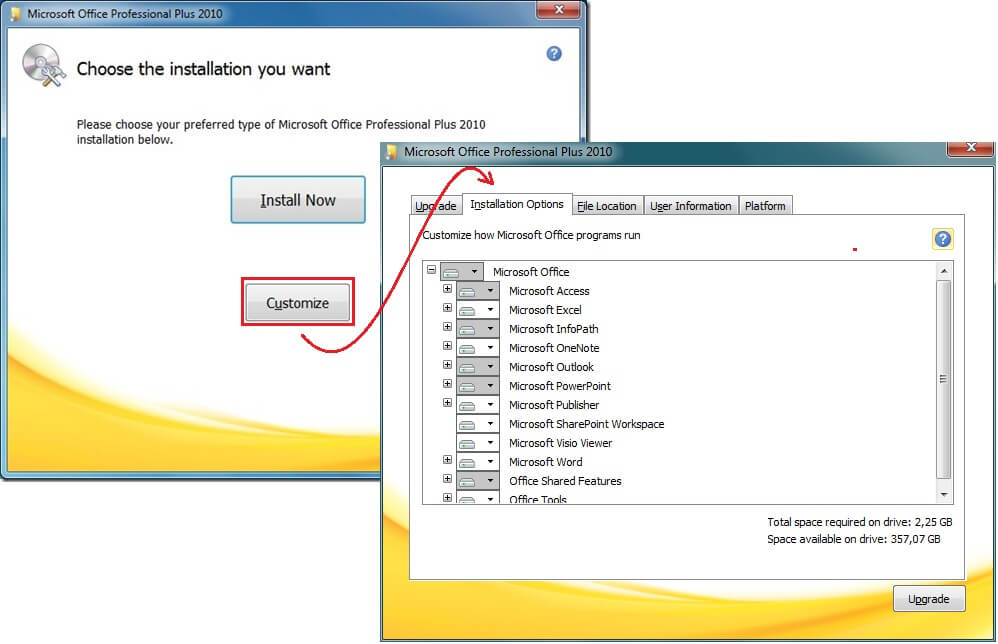This screenshot has width=998, height=644.
Task: Click the Customize button
Action: [x=297, y=303]
